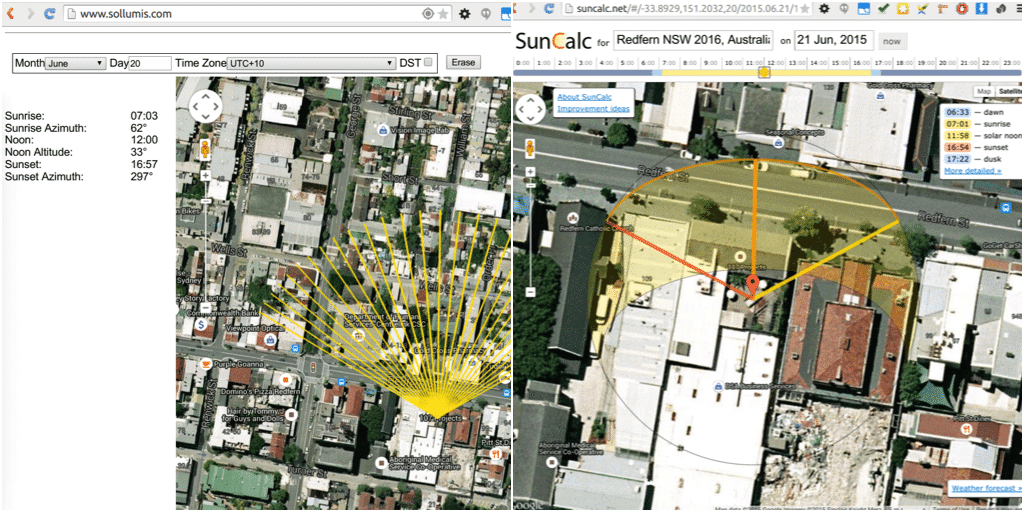Zoom in on the SunCalc map

pos(532,172)
